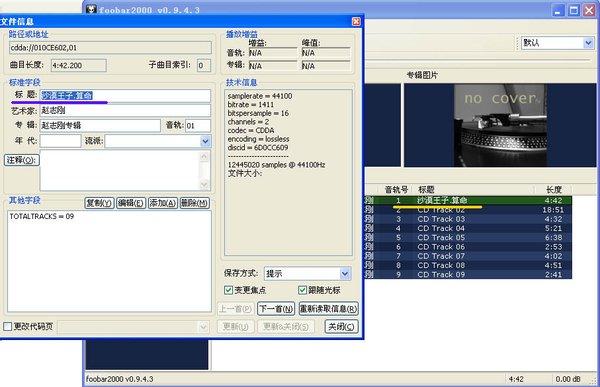Click the 专辑图片 panel label
600x387 pixels.
tap(422, 75)
